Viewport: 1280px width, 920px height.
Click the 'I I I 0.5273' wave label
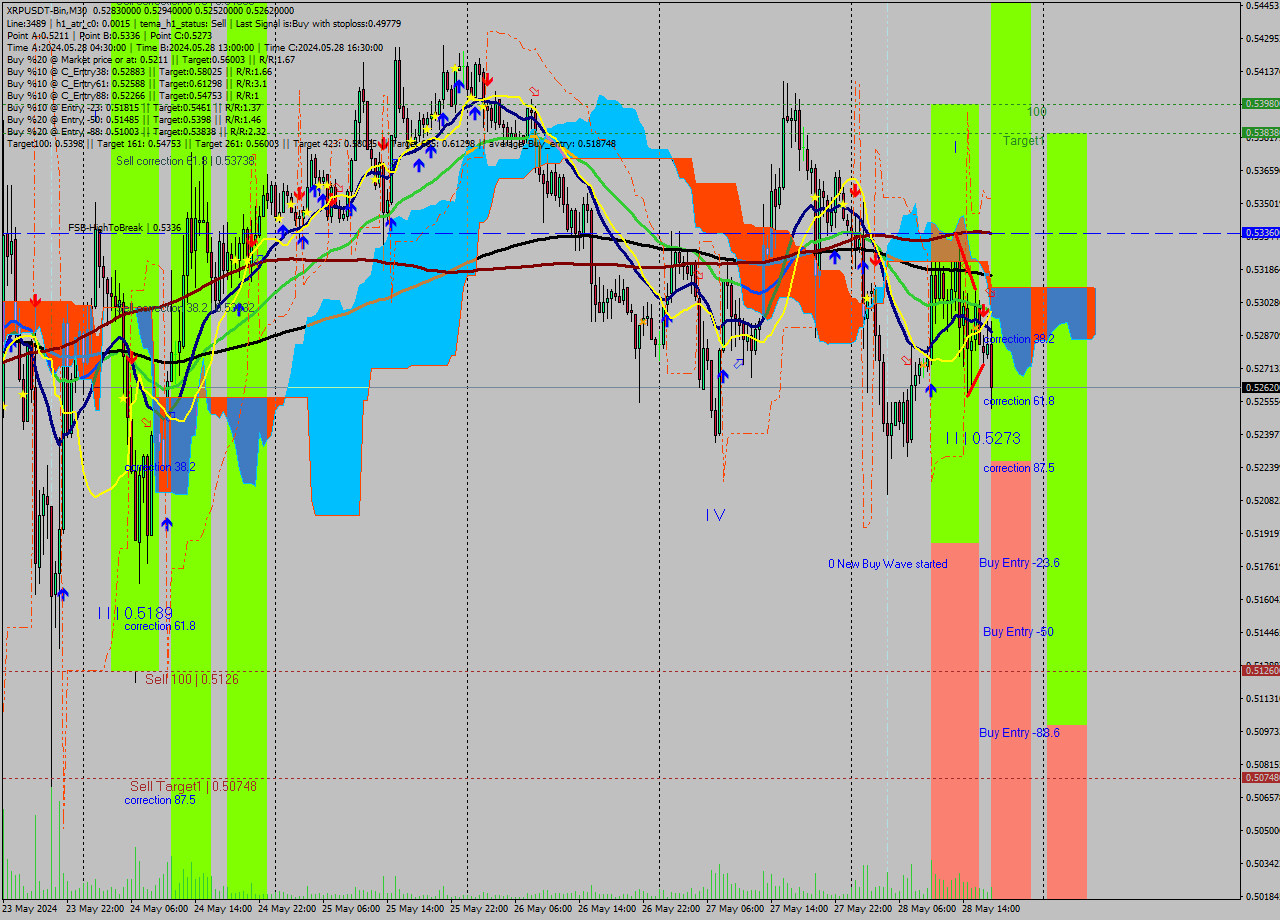983,438
